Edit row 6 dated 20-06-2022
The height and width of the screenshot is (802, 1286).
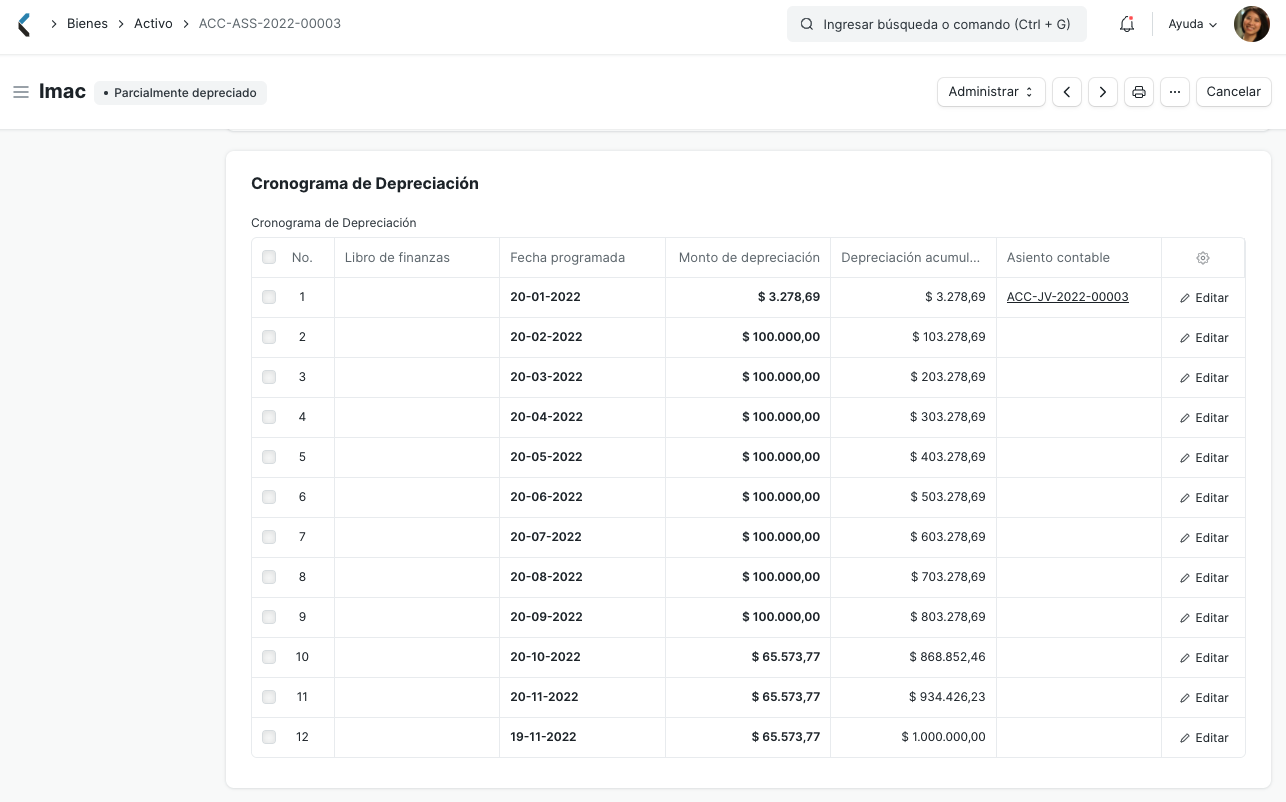(x=1204, y=498)
